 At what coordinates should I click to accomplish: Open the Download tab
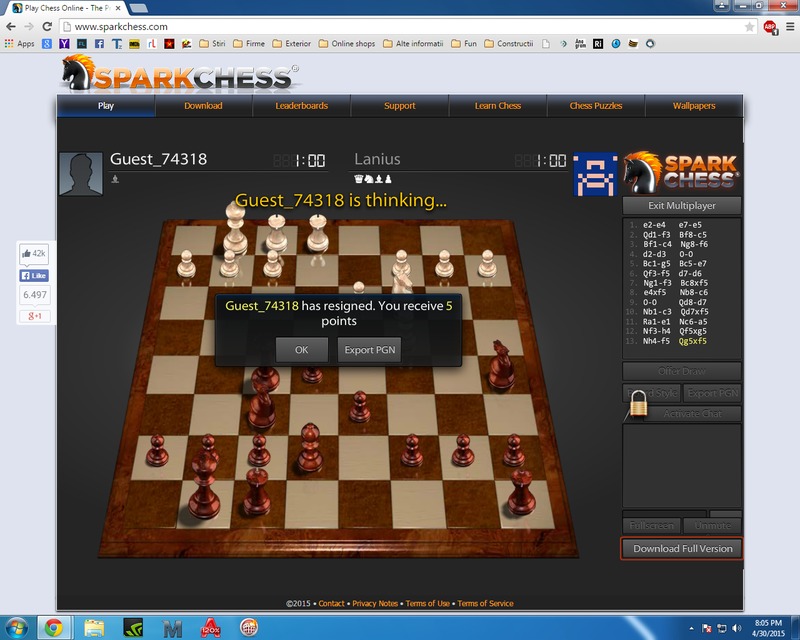[203, 106]
